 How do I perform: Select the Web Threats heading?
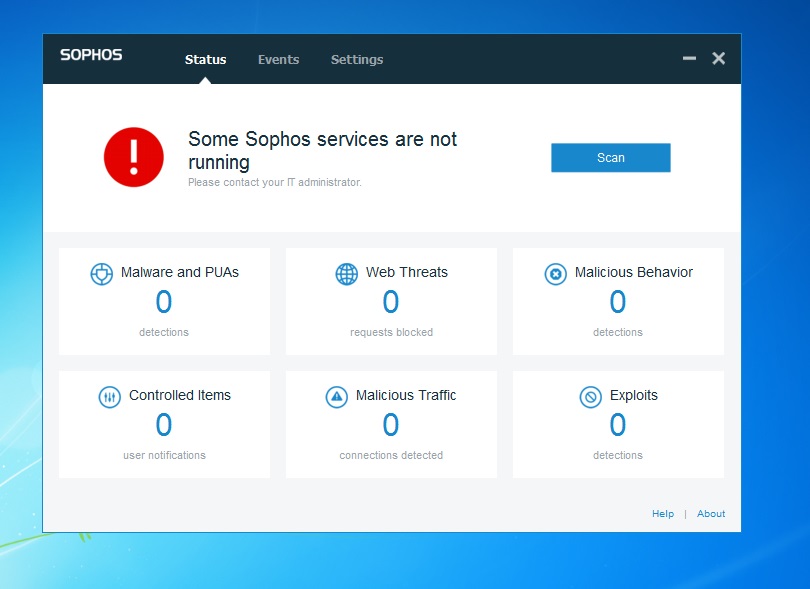[407, 272]
